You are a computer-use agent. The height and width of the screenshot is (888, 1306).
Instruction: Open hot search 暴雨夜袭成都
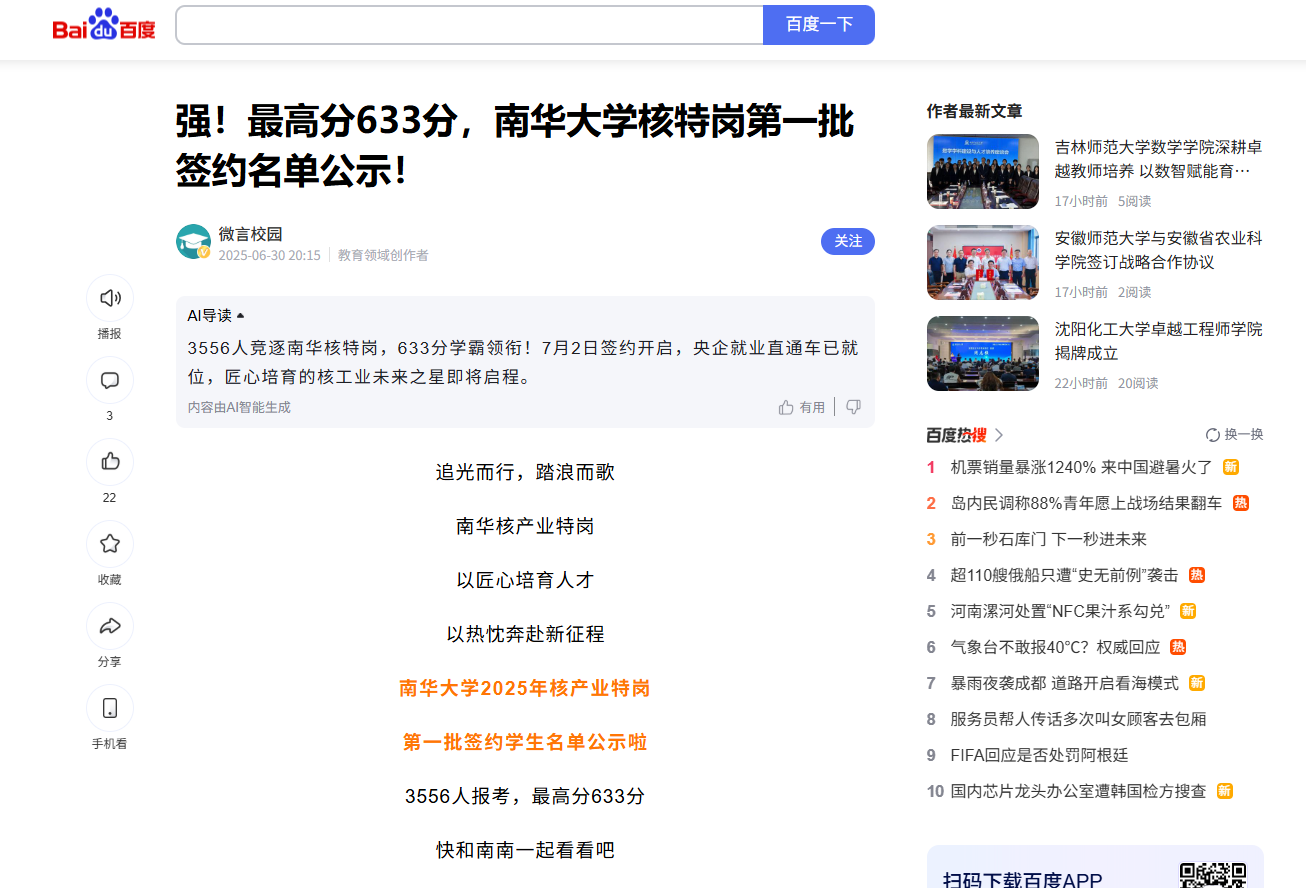tap(1065, 683)
